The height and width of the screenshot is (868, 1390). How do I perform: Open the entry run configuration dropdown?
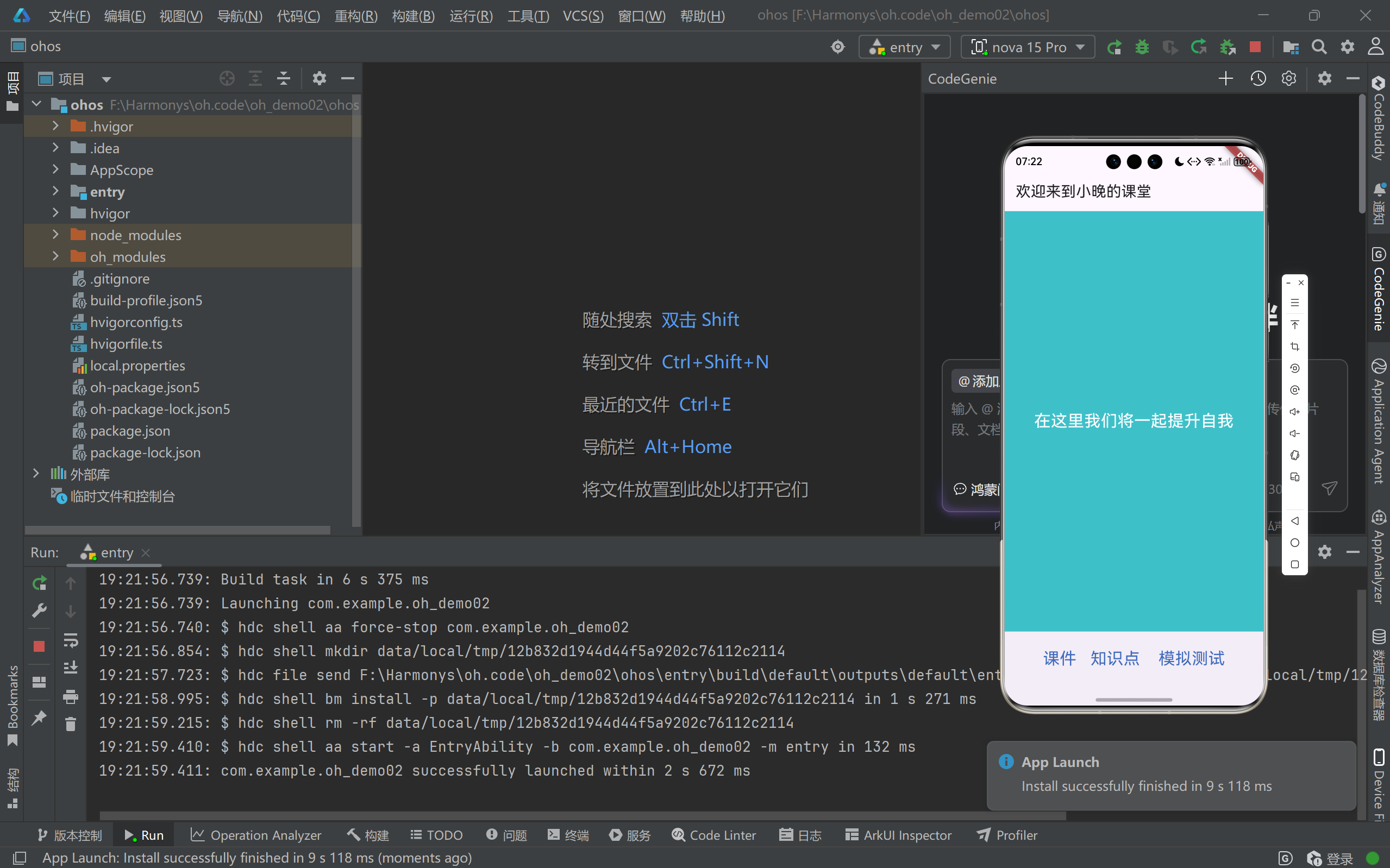coord(905,47)
